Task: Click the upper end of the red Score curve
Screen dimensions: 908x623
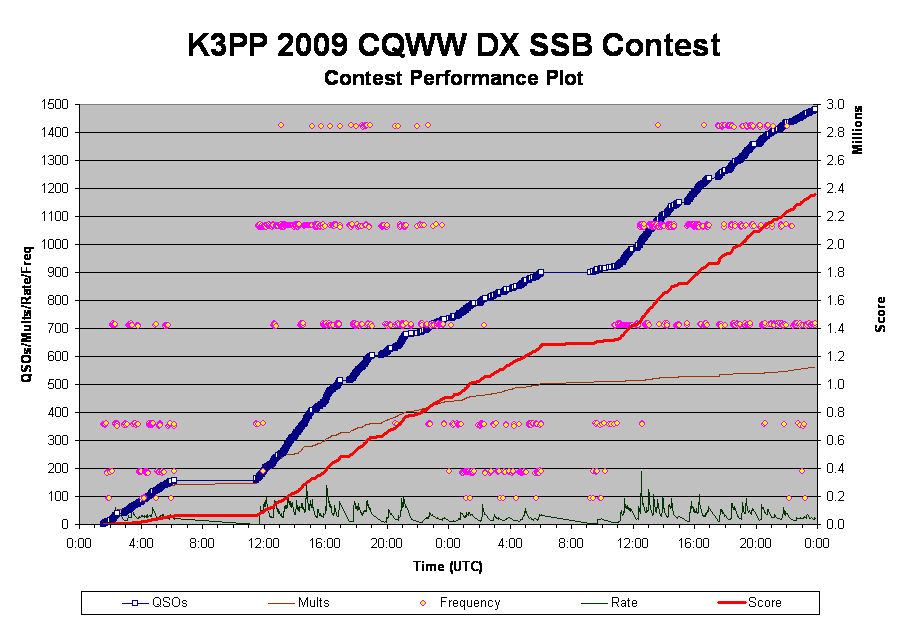Action: coord(816,194)
